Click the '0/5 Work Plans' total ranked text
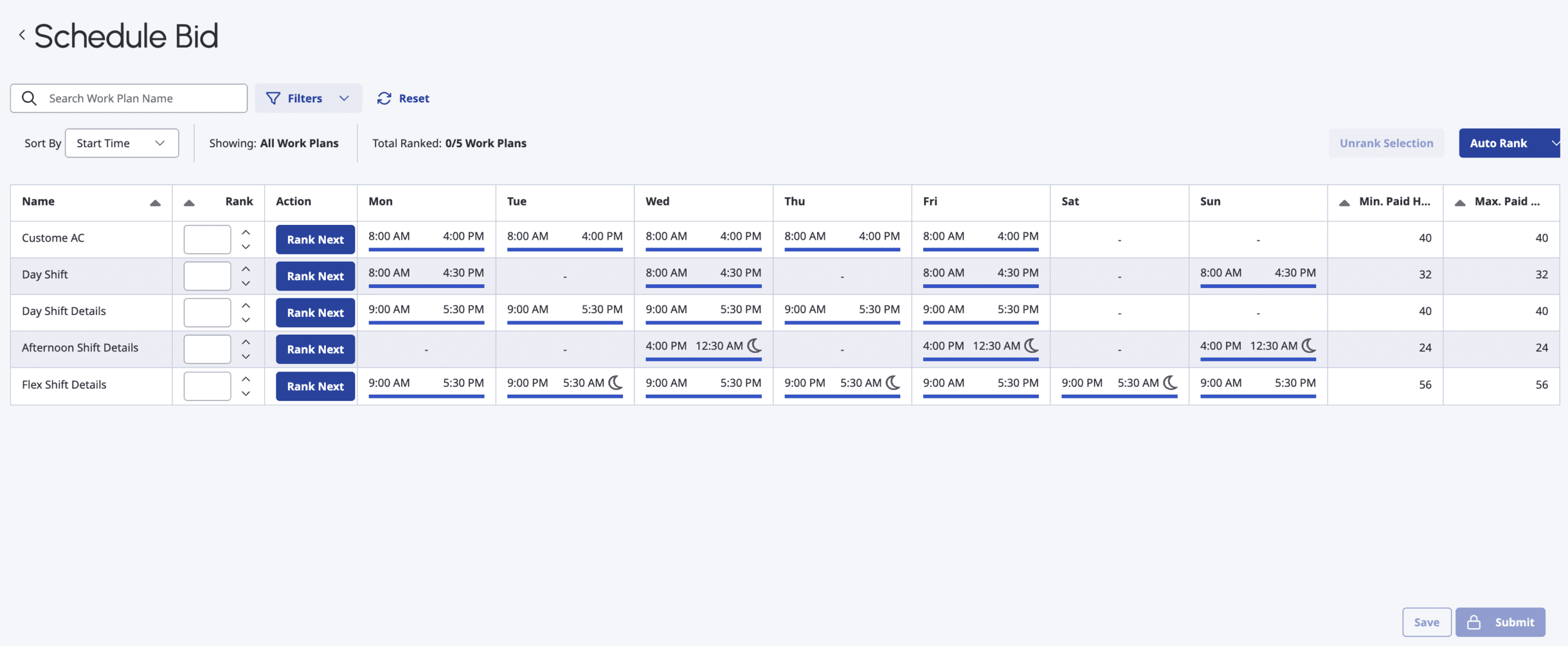 click(486, 143)
